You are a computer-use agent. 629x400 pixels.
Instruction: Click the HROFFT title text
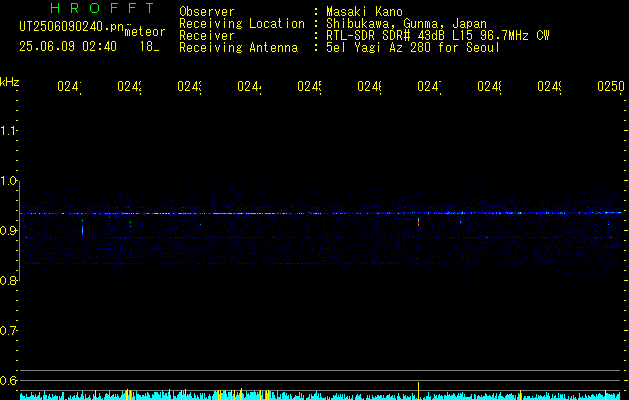[x=102, y=8]
